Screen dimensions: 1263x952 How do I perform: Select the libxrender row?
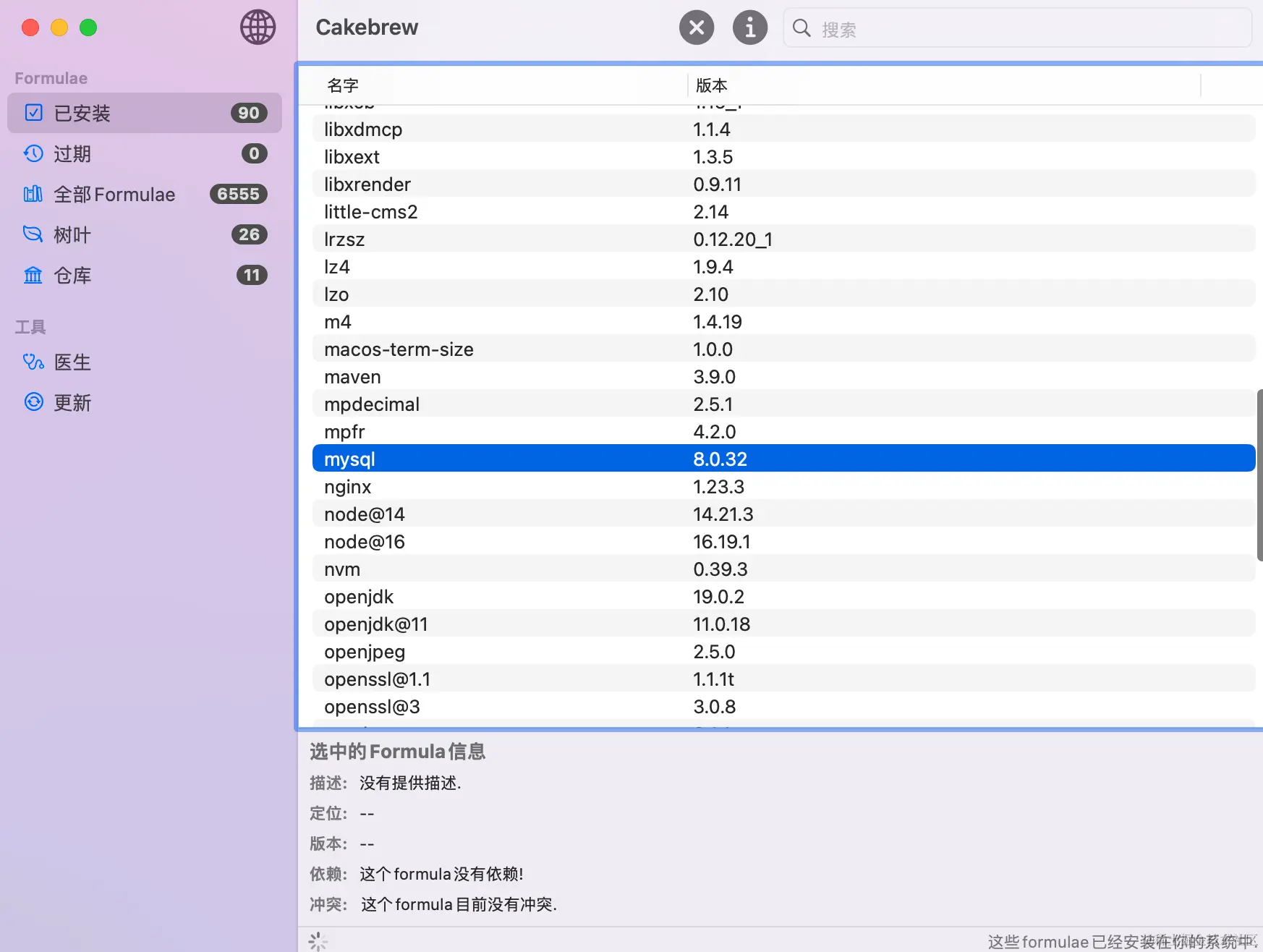point(784,184)
